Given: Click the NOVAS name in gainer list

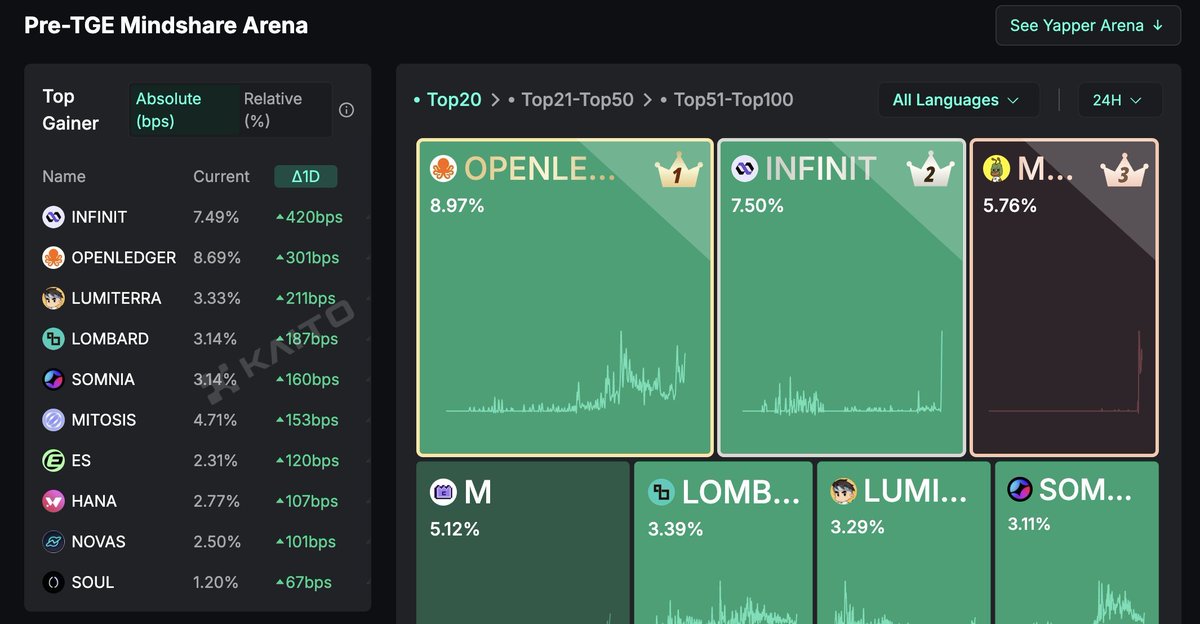Looking at the screenshot, I should (x=98, y=542).
